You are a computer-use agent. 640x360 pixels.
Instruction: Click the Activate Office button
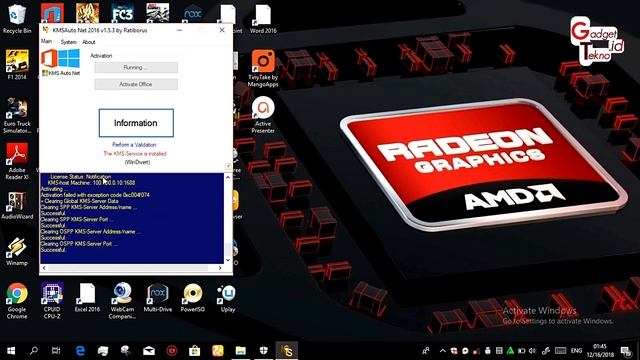point(136,84)
